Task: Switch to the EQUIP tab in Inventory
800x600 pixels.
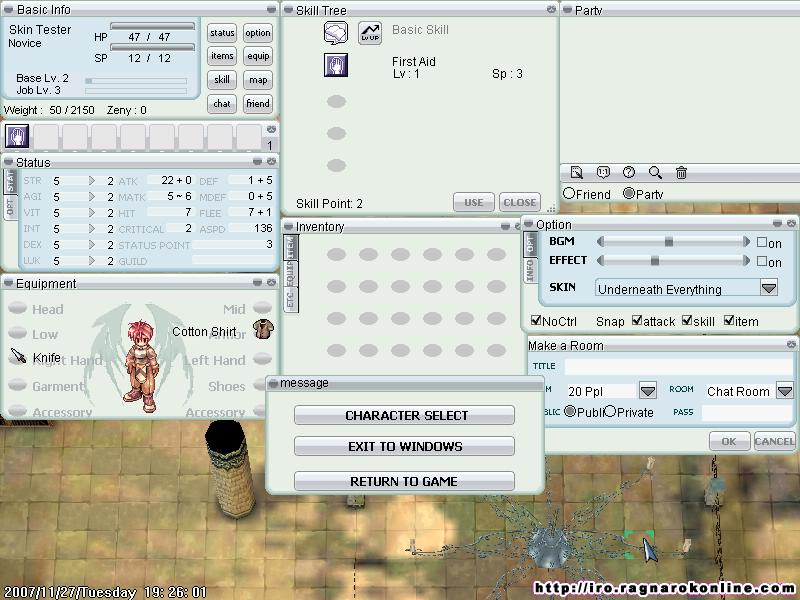Action: 291,273
